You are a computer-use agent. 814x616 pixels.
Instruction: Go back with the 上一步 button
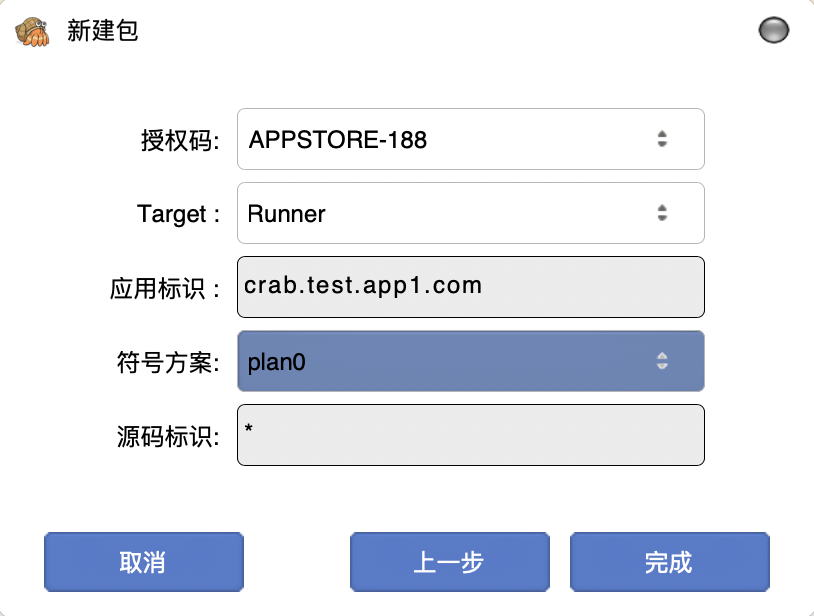449,562
